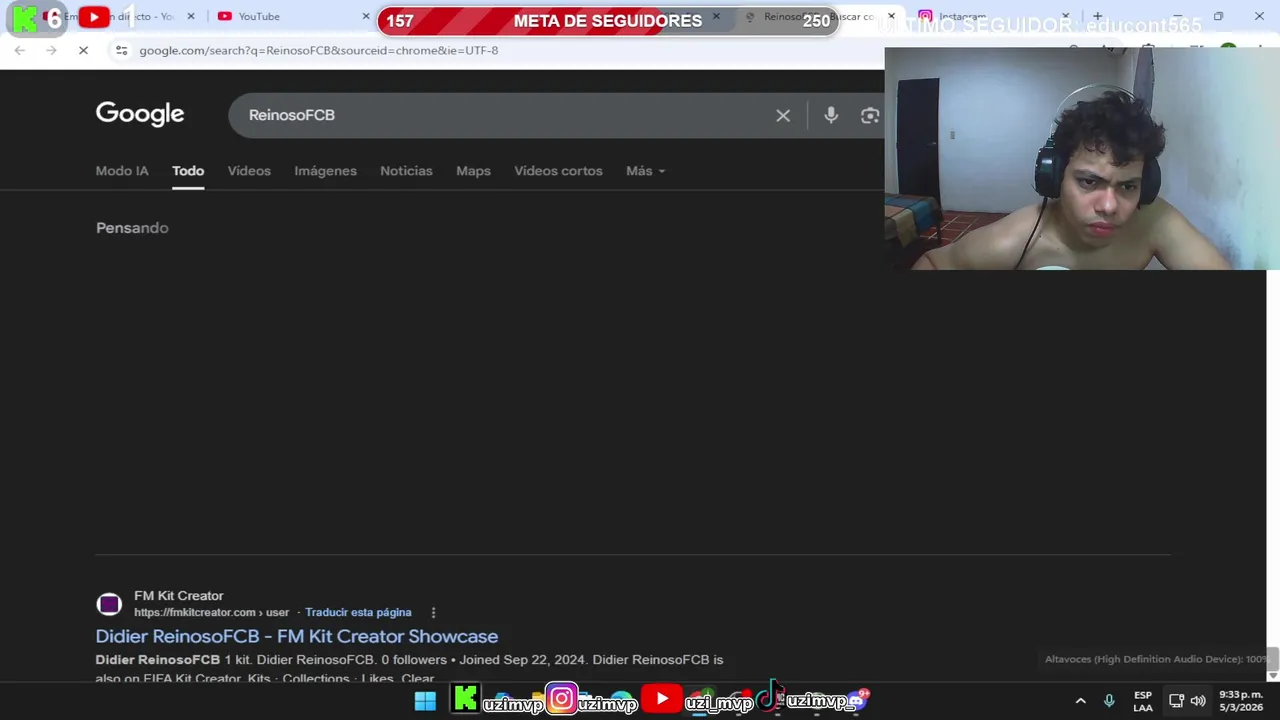Switch to Modo IA tab
This screenshot has width=1280, height=720.
pyautogui.click(x=122, y=171)
